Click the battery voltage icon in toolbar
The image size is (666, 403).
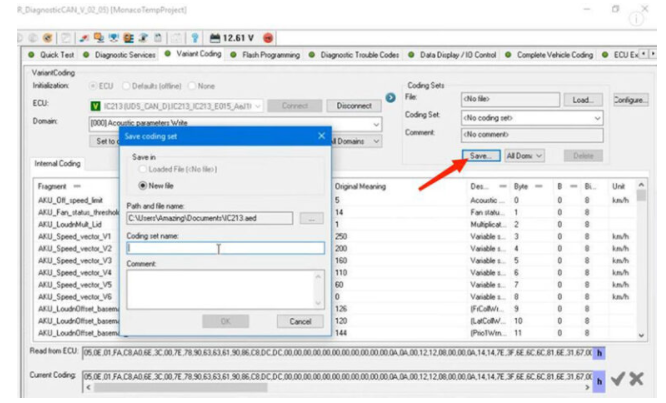pyautogui.click(x=215, y=37)
